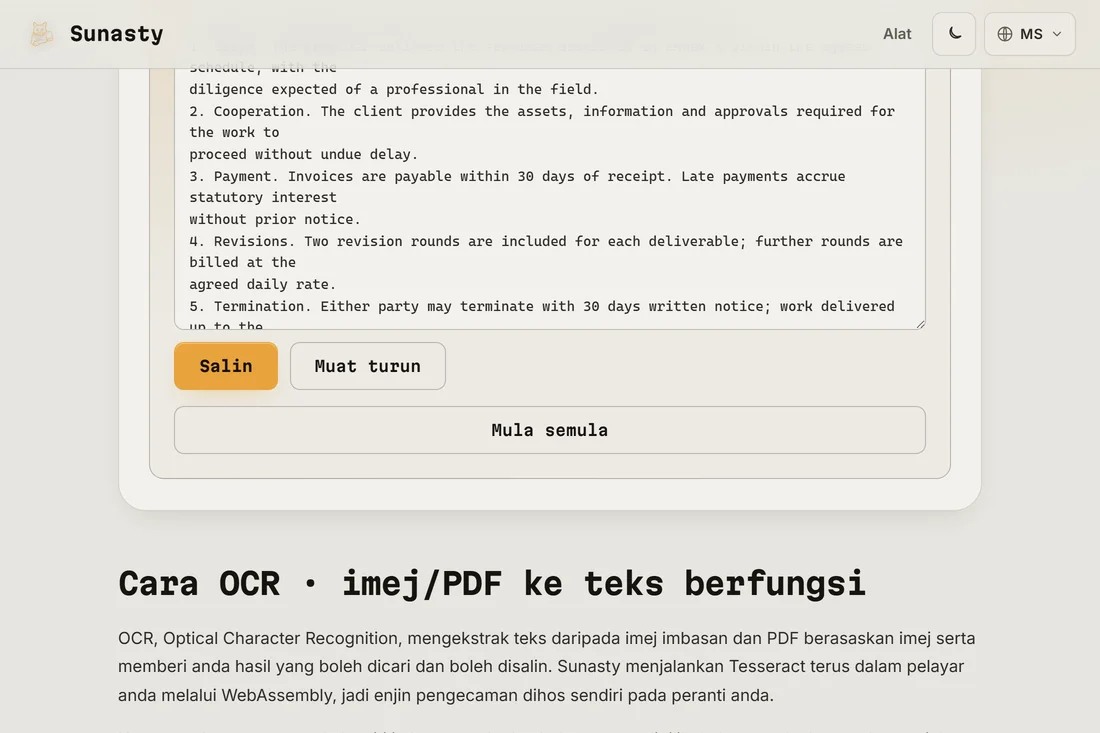Click the line '3. Payment. Invoices are payable'

pyautogui.click(x=517, y=176)
